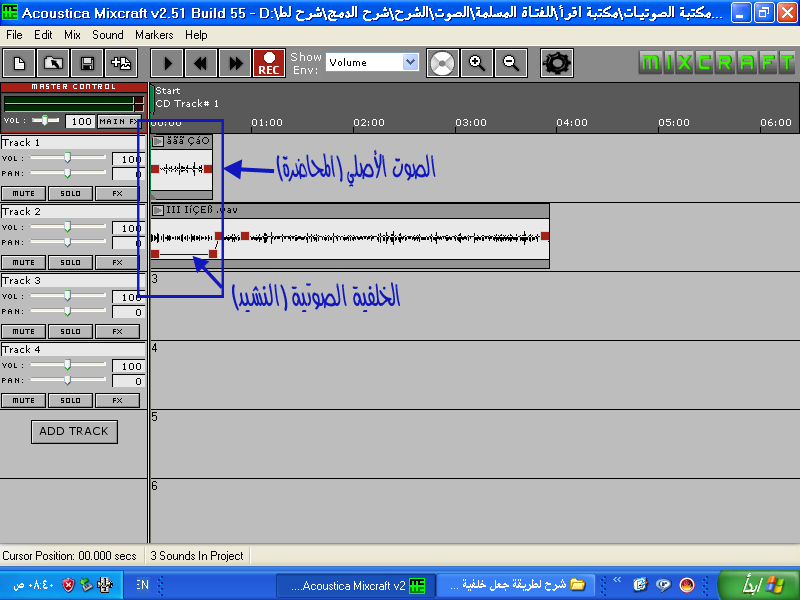Switch to the Acoustica Mixcraft taskbar button
The width and height of the screenshot is (800, 600).
tap(356, 586)
